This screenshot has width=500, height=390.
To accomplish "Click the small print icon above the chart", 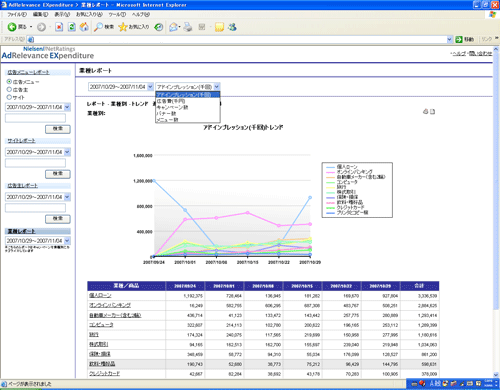I will coord(425,111).
